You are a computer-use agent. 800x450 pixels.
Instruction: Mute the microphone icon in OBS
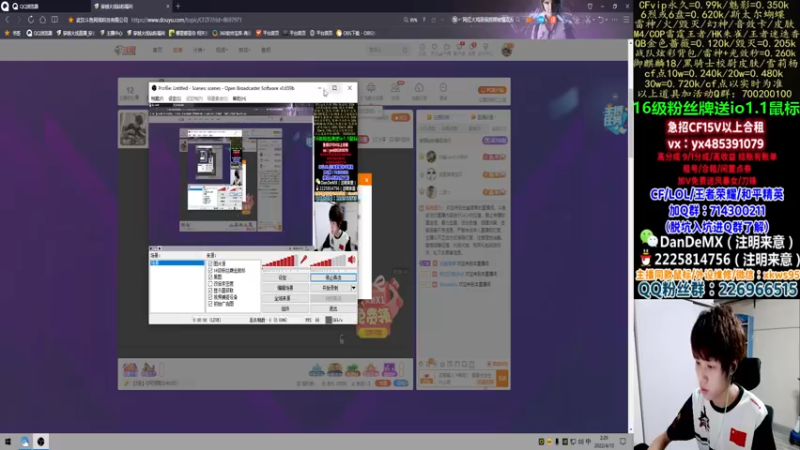pos(304,260)
